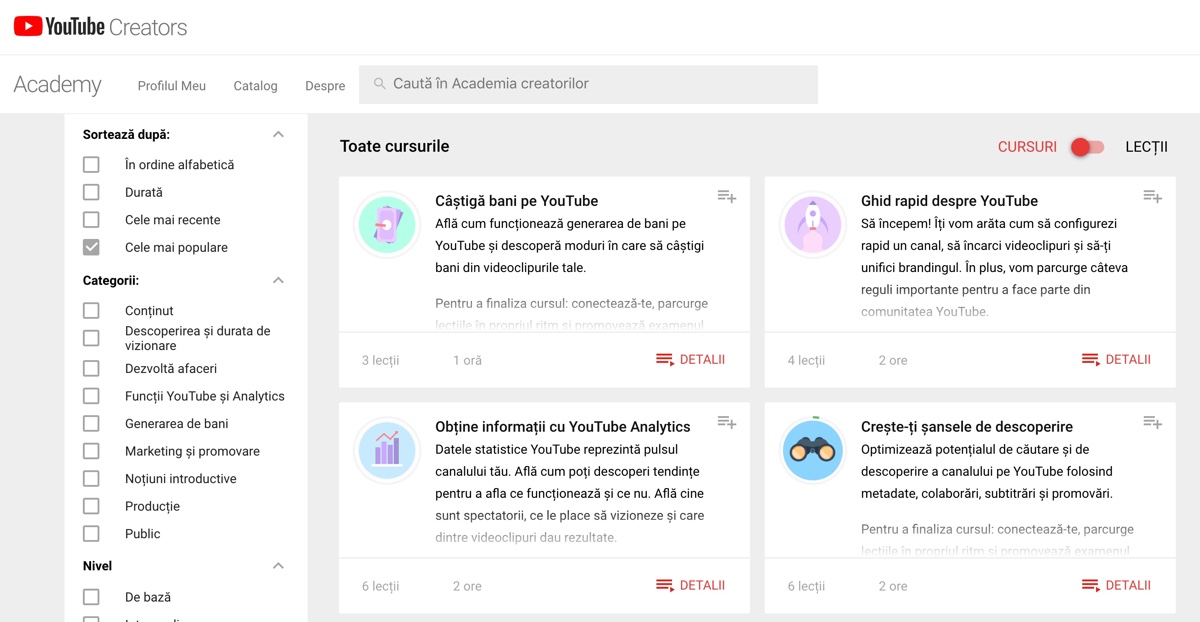Open the Catalog menu item
1200x622 pixels.
(255, 86)
